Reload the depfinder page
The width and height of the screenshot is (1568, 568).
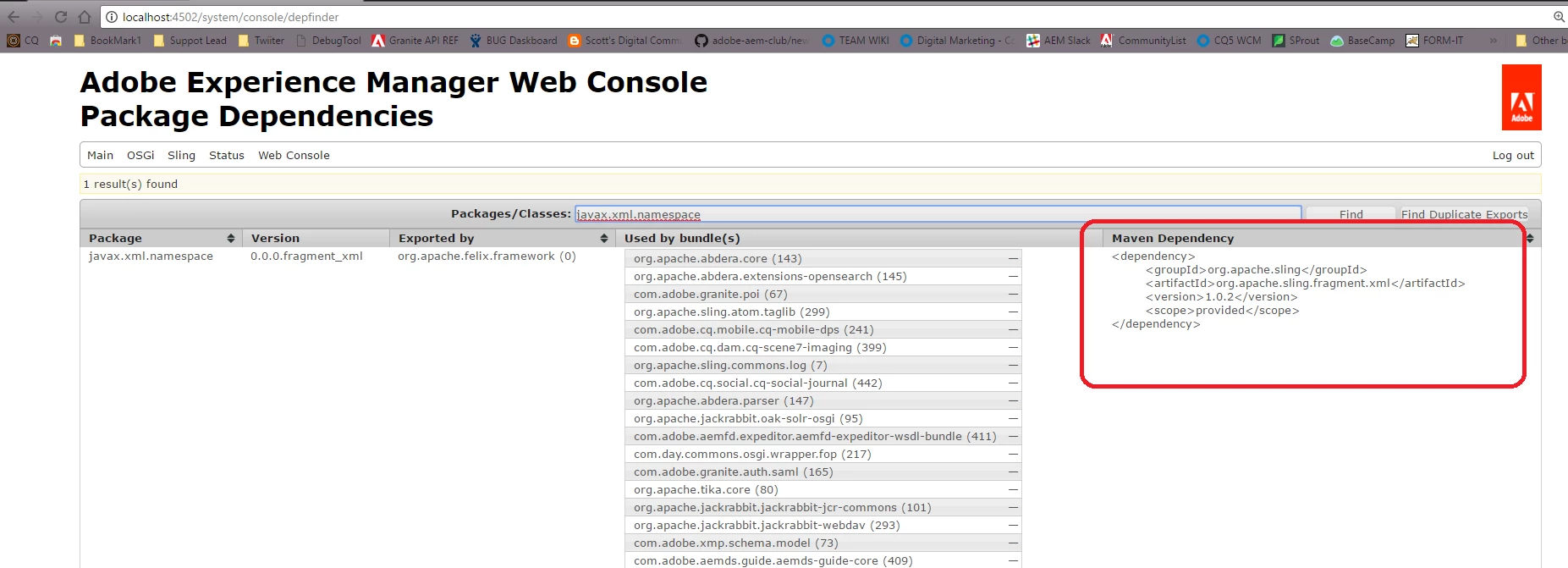(61, 17)
